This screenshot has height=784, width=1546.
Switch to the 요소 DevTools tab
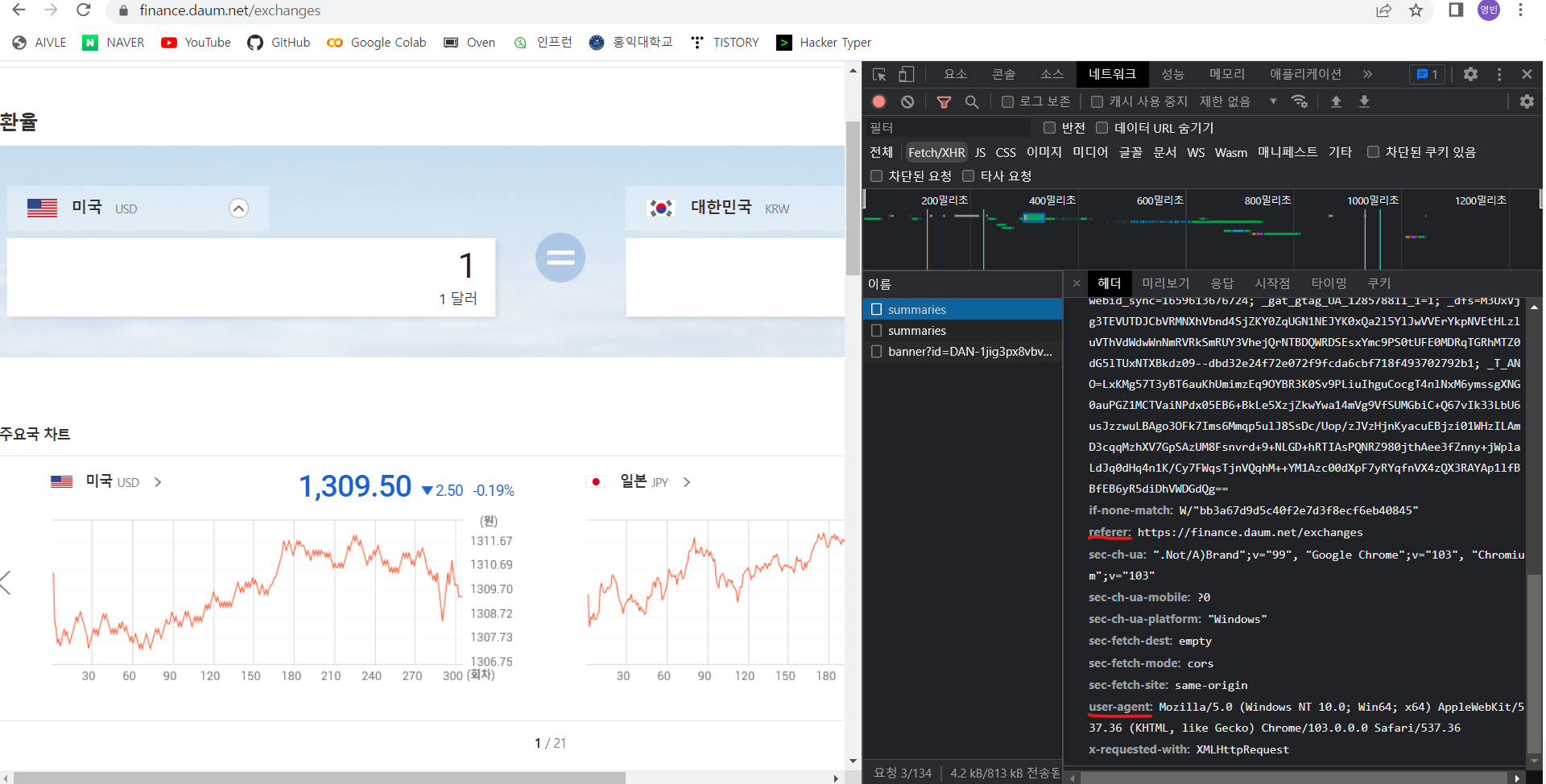tap(955, 74)
